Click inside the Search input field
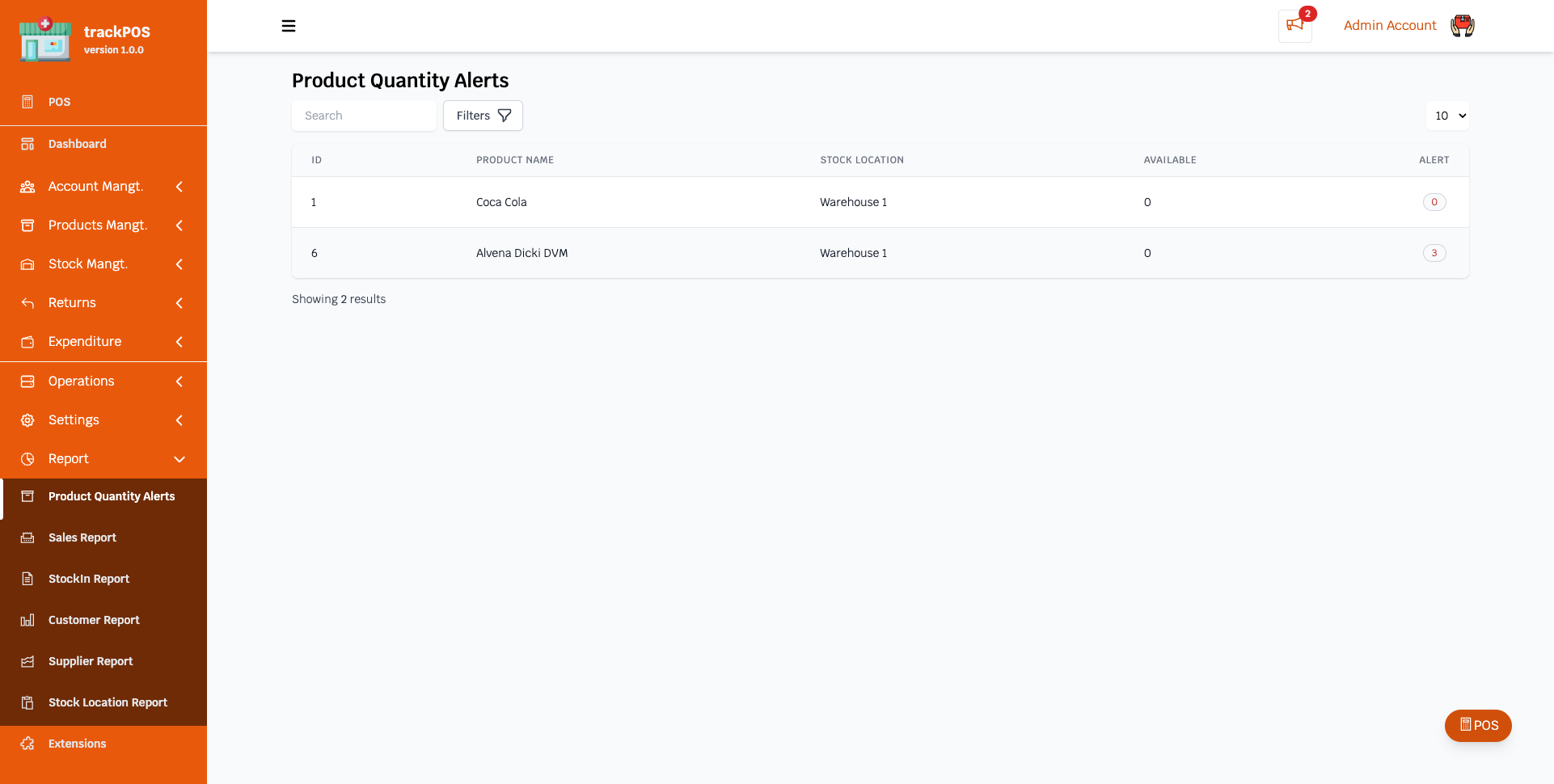 tap(364, 116)
